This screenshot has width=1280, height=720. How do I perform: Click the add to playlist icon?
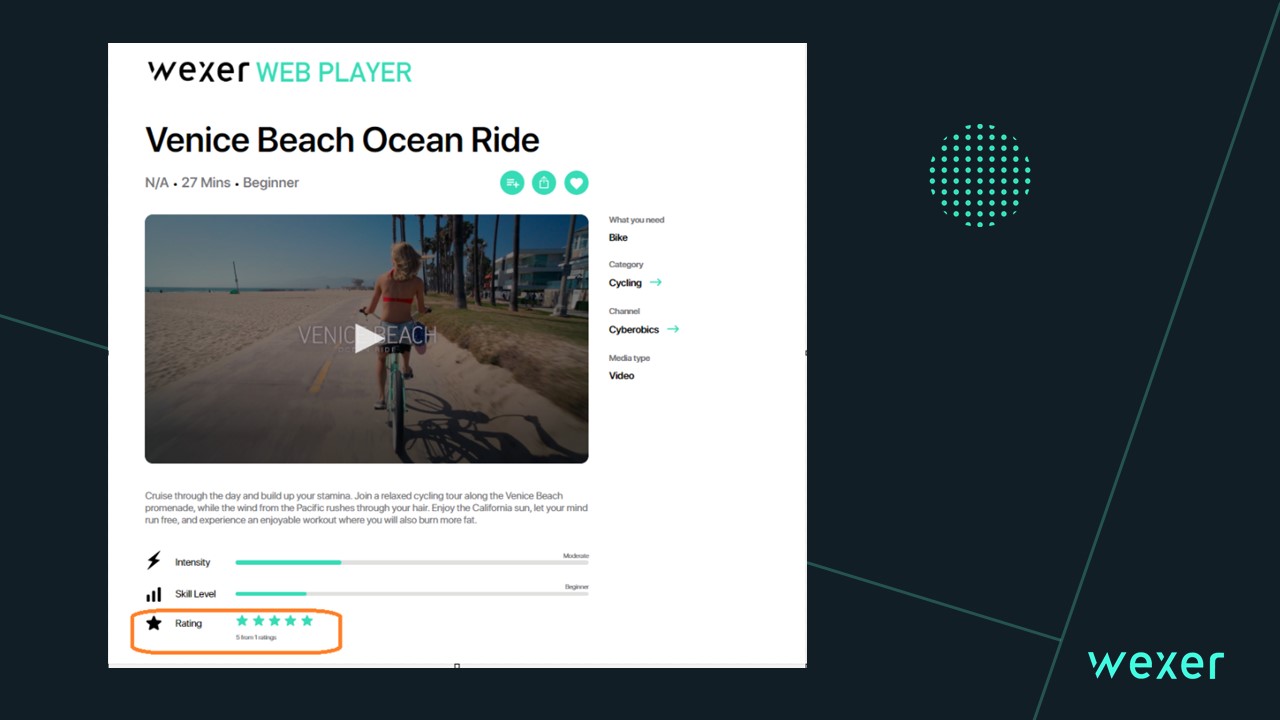pos(512,183)
